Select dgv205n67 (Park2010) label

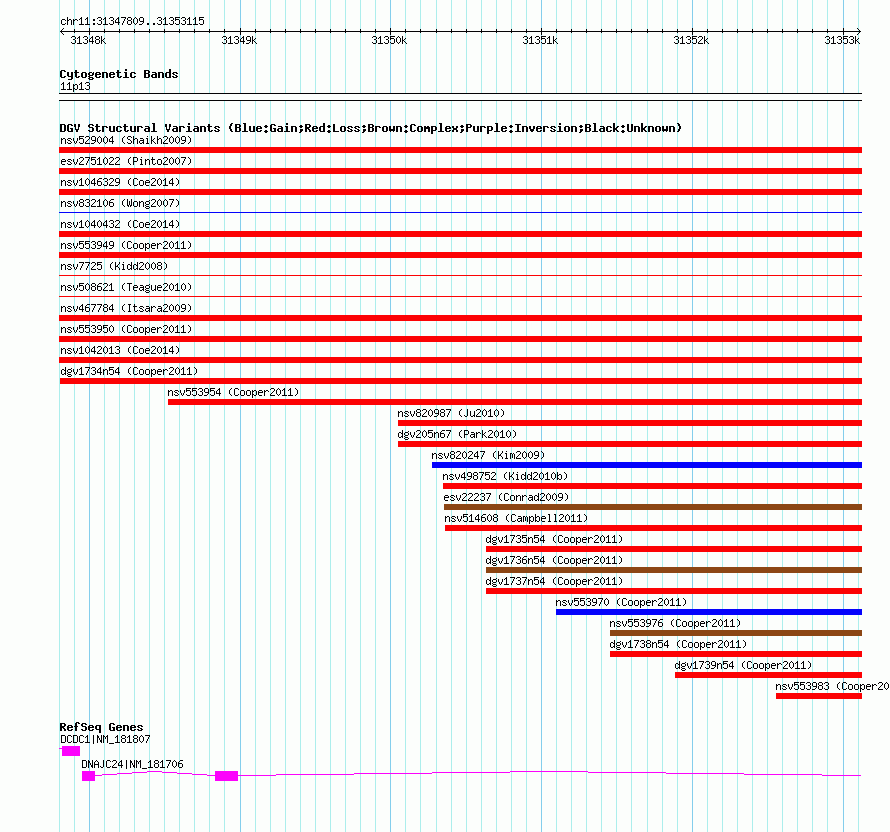click(457, 434)
